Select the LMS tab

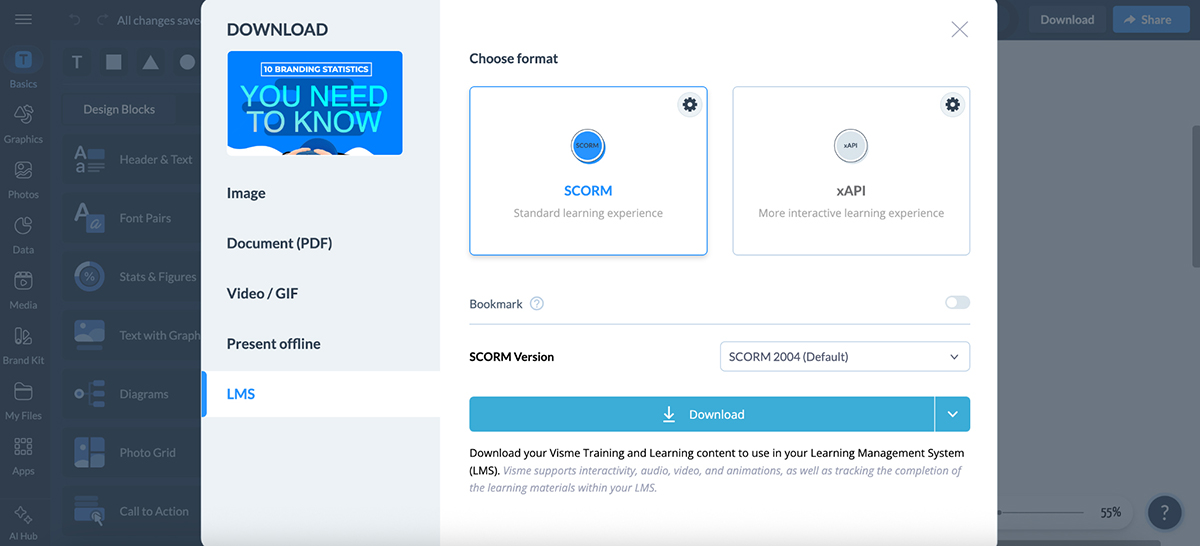tap(321, 394)
